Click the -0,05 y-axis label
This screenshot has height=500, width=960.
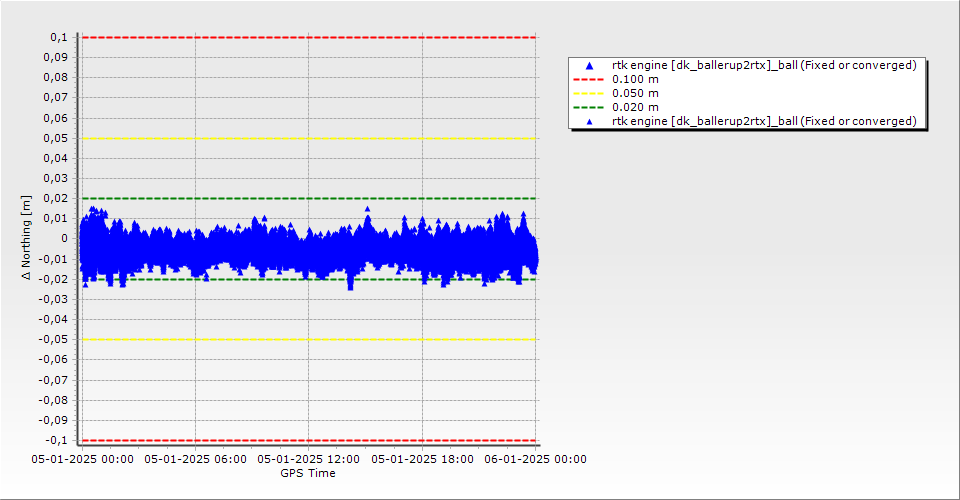[x=53, y=340]
